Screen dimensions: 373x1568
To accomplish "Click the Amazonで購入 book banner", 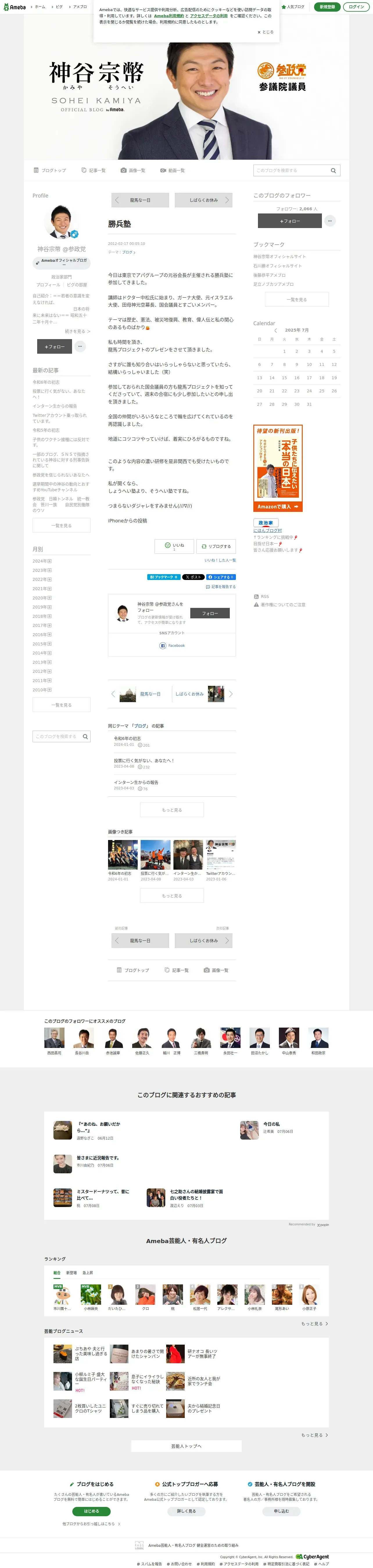I will click(278, 469).
